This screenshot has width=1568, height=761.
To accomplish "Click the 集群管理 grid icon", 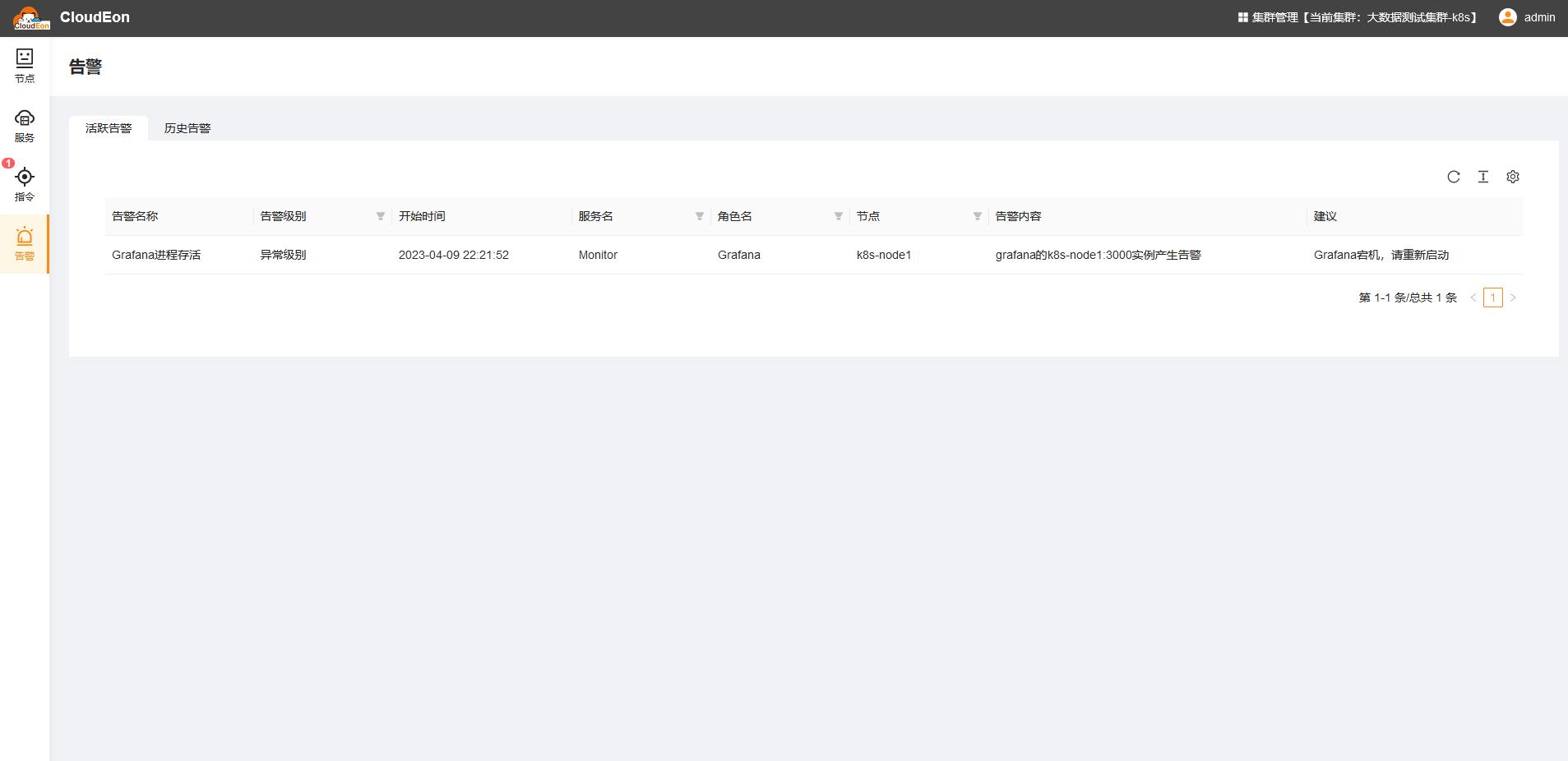I will click(x=1243, y=17).
